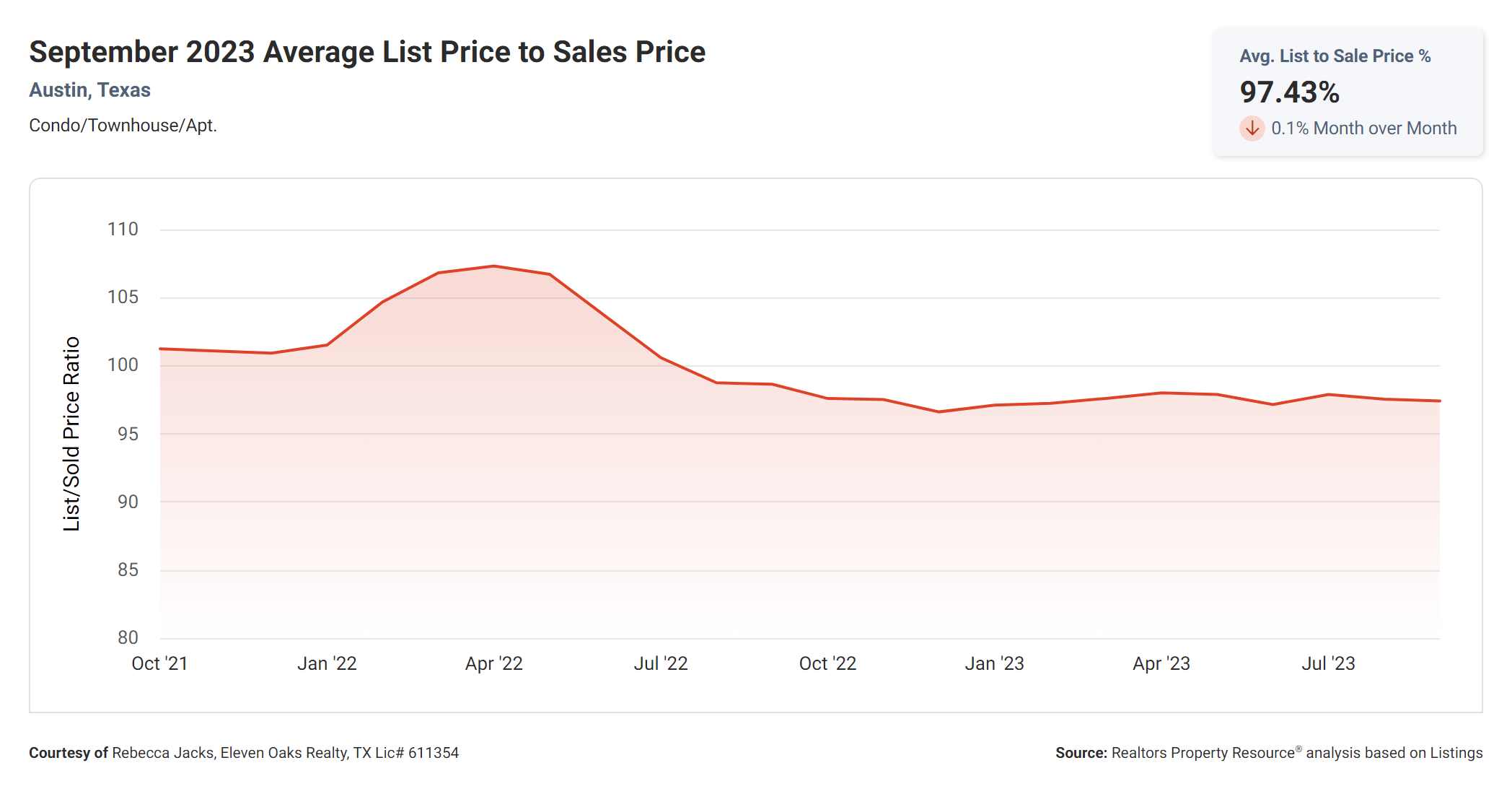This screenshot has height=794, width=1512.
Task: Click the Rebecca Jacks courtesy credit
Action: 244,753
